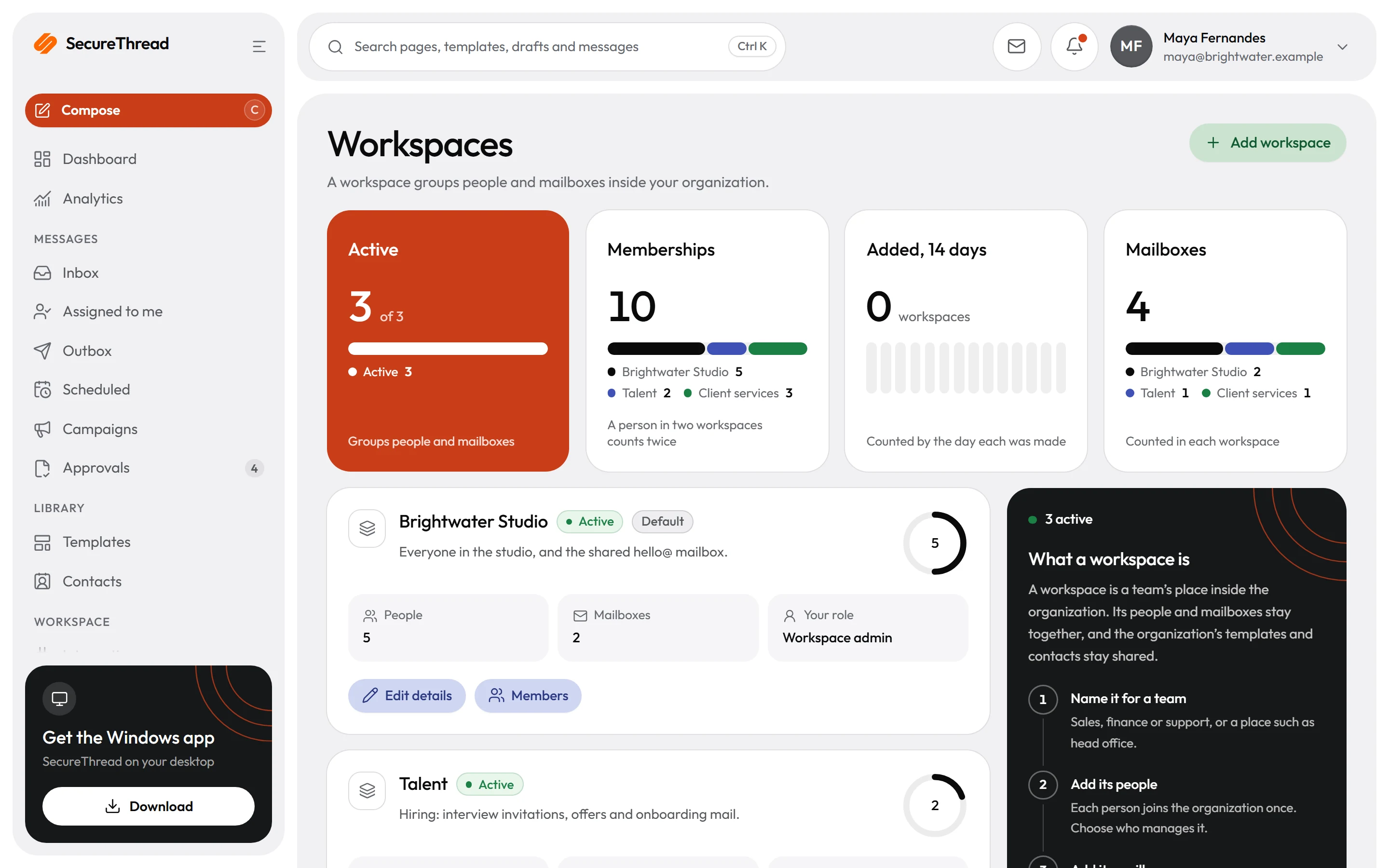Focus the search pages and templates field
The image size is (1389, 868).
pos(547,46)
